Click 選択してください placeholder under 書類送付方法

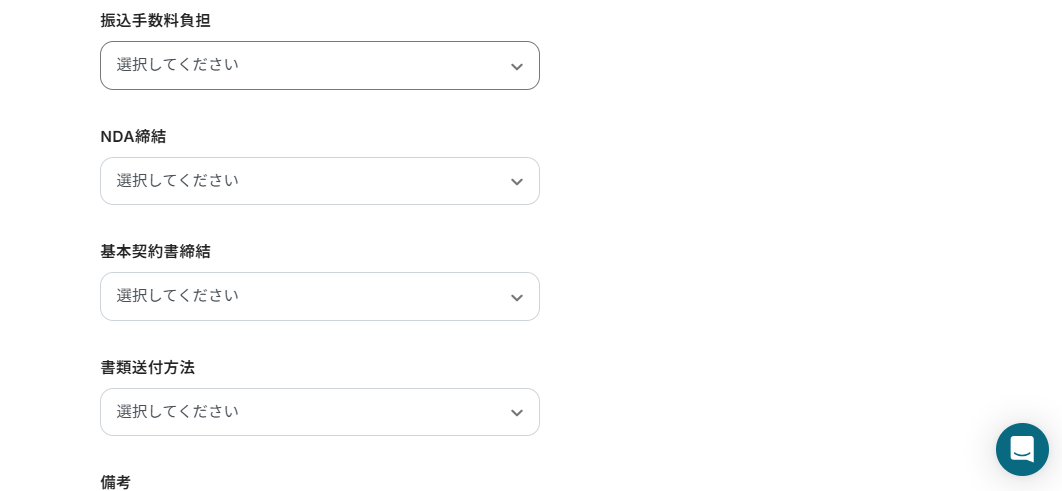click(x=177, y=412)
